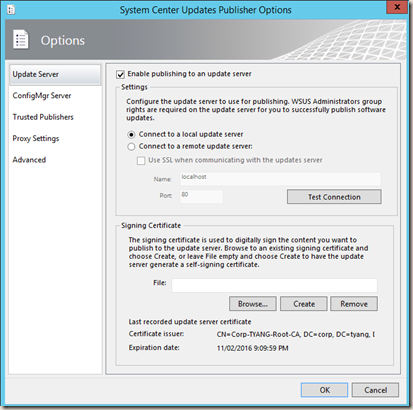Screen dimensions: 413x410
Task: Remove the signing certificate
Action: tap(354, 304)
